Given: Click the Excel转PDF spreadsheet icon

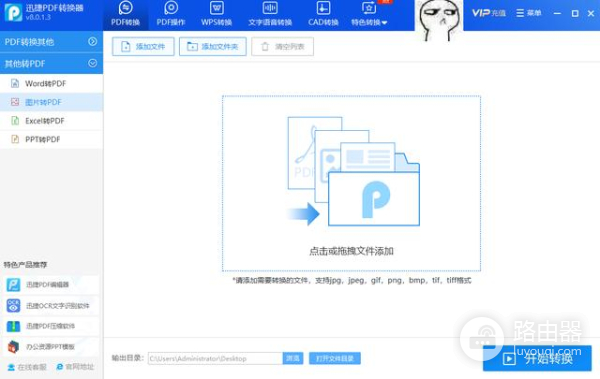Looking at the screenshot, I should tap(15, 121).
